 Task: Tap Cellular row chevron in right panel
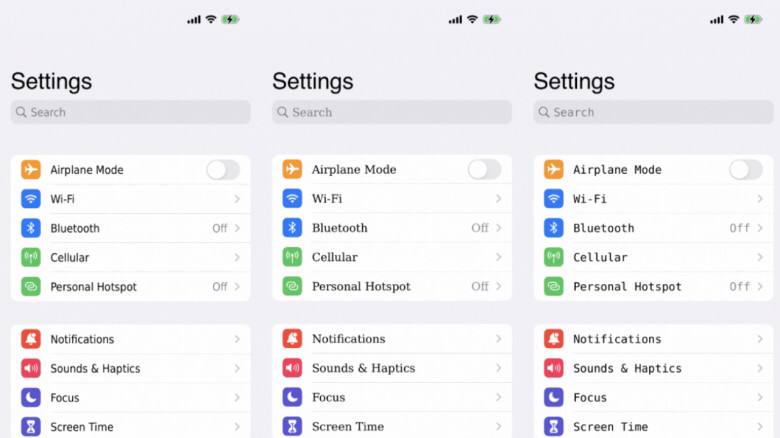point(760,257)
